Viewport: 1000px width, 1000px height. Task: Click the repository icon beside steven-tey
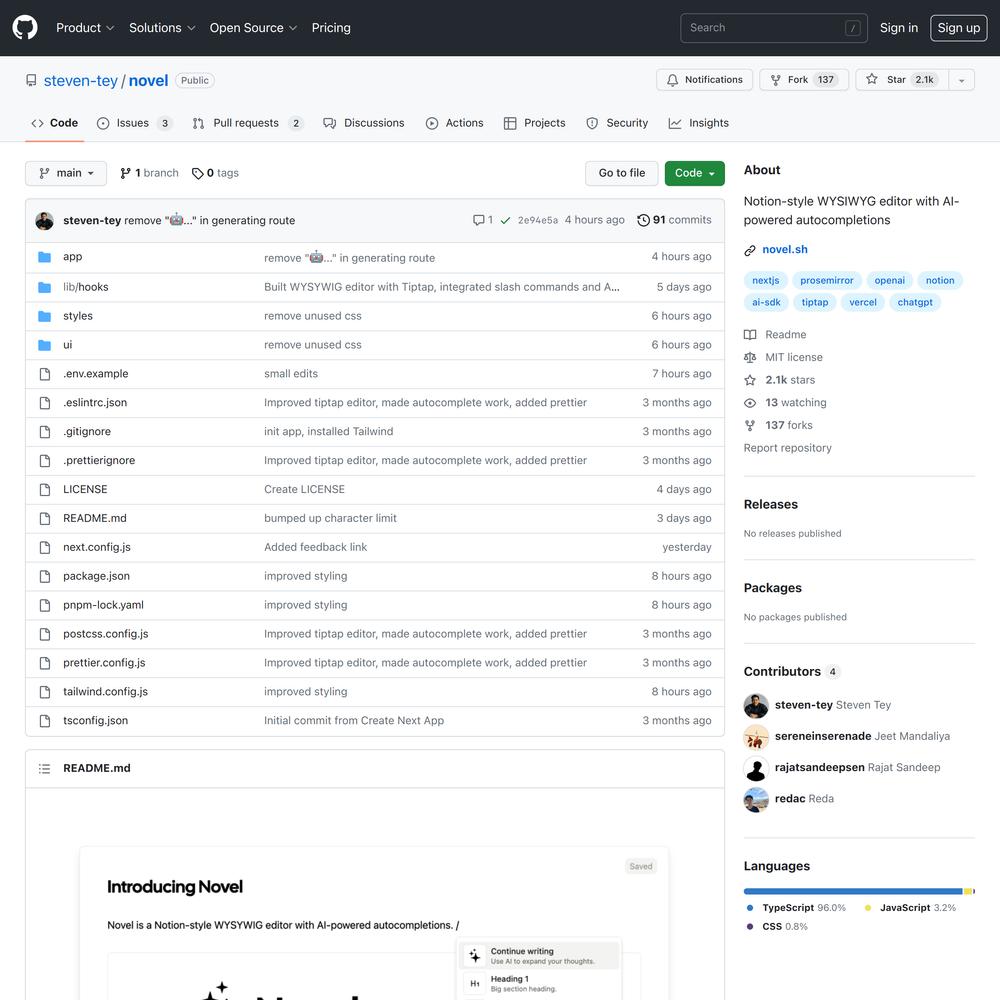(x=31, y=80)
